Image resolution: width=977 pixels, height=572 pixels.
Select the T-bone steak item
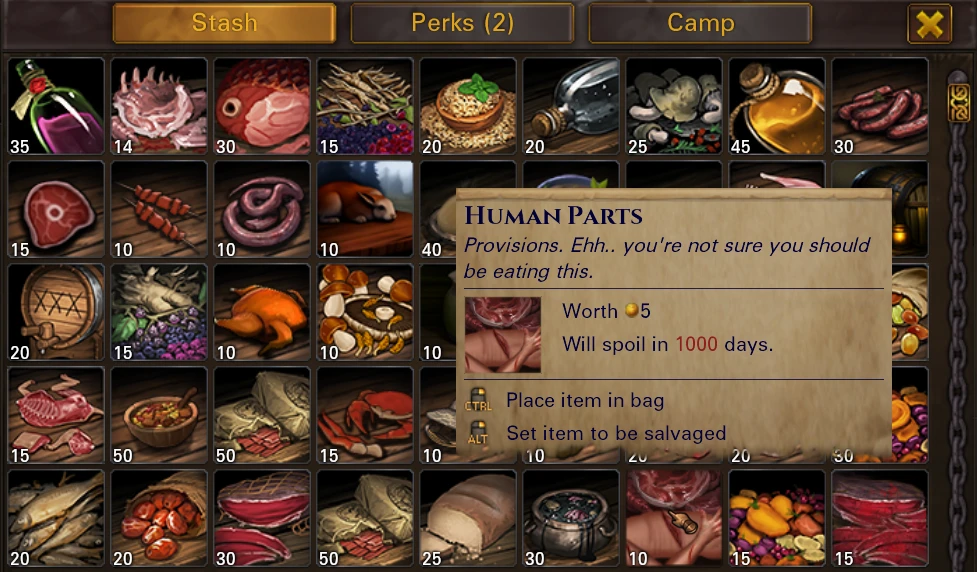click(x=56, y=209)
